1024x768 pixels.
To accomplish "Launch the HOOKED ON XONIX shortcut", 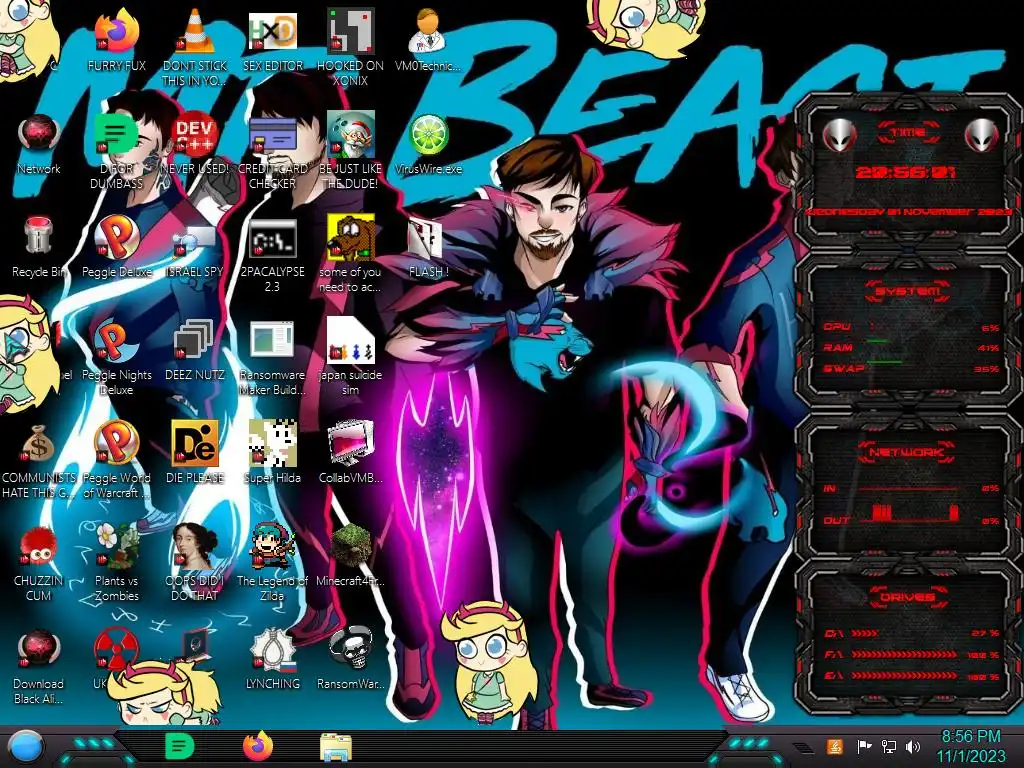I will point(350,33).
